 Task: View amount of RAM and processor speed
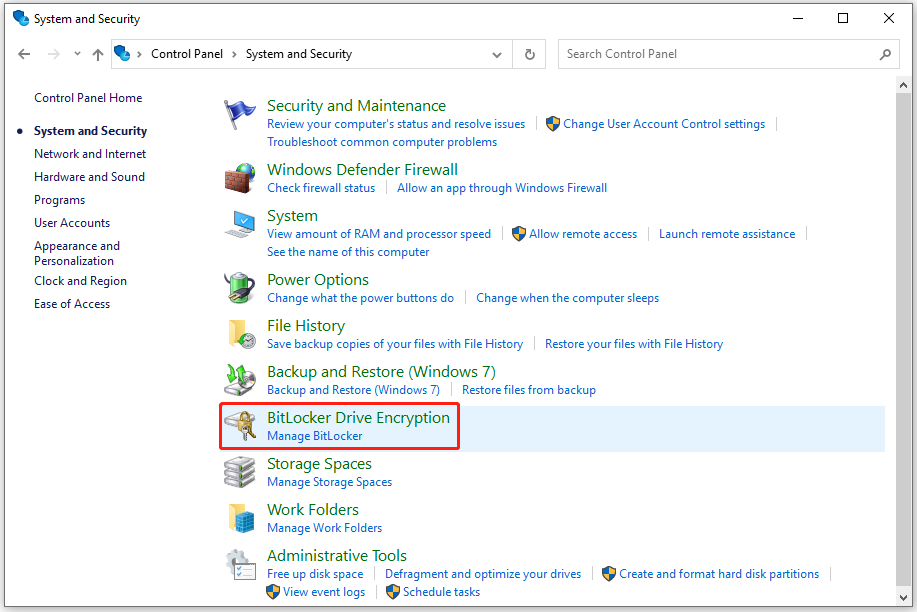coord(378,234)
